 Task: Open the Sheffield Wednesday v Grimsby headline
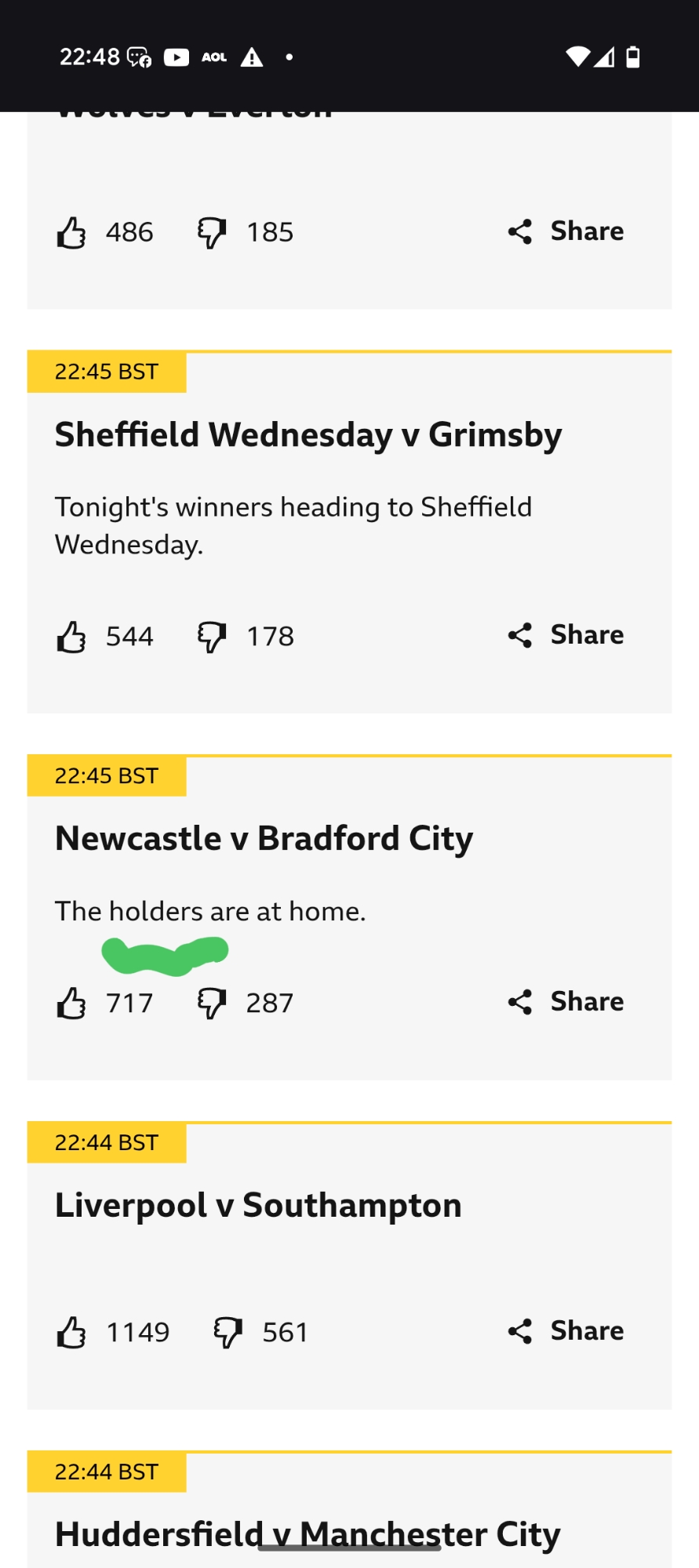click(308, 435)
